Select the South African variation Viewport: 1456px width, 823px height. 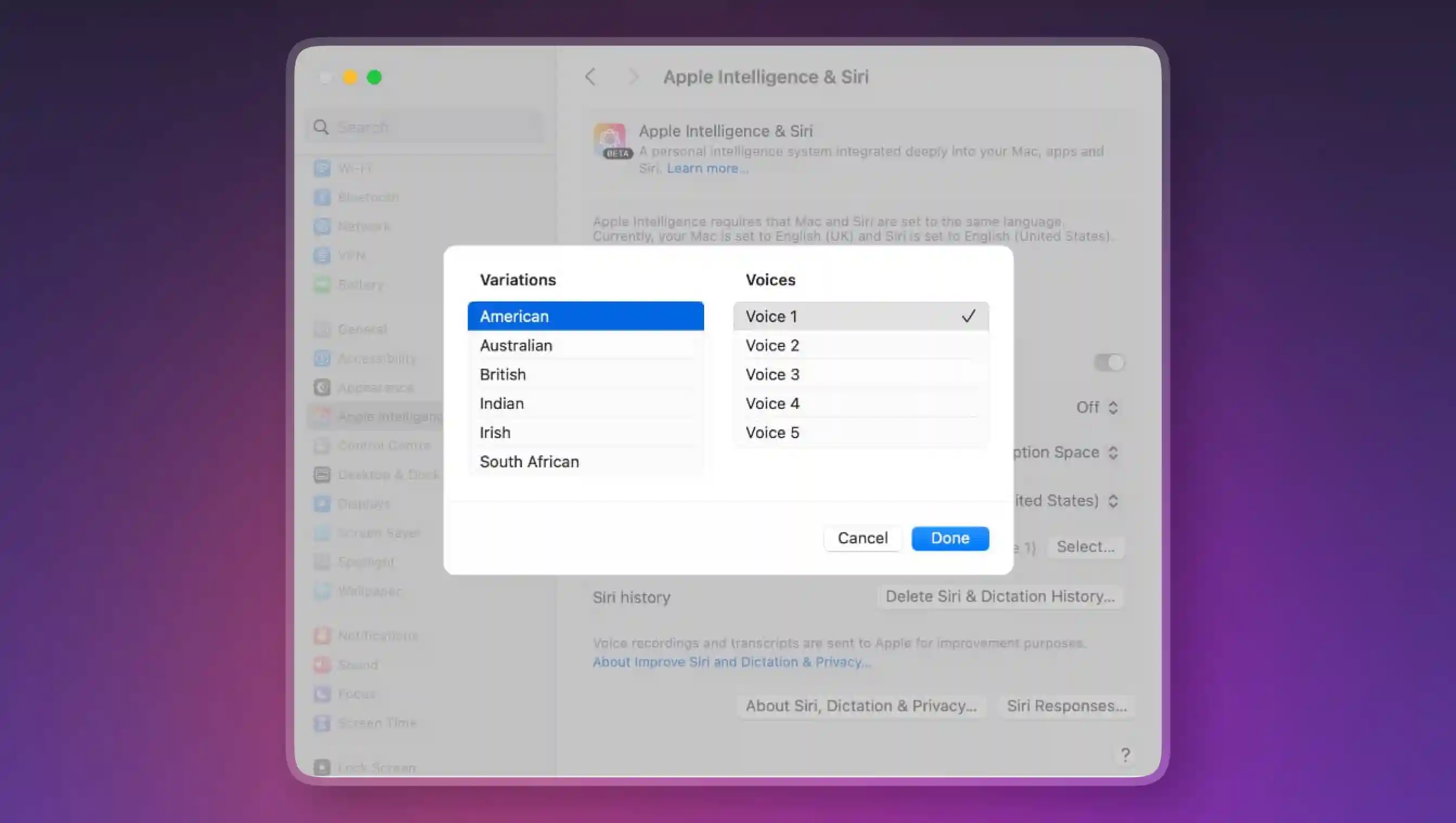point(585,462)
